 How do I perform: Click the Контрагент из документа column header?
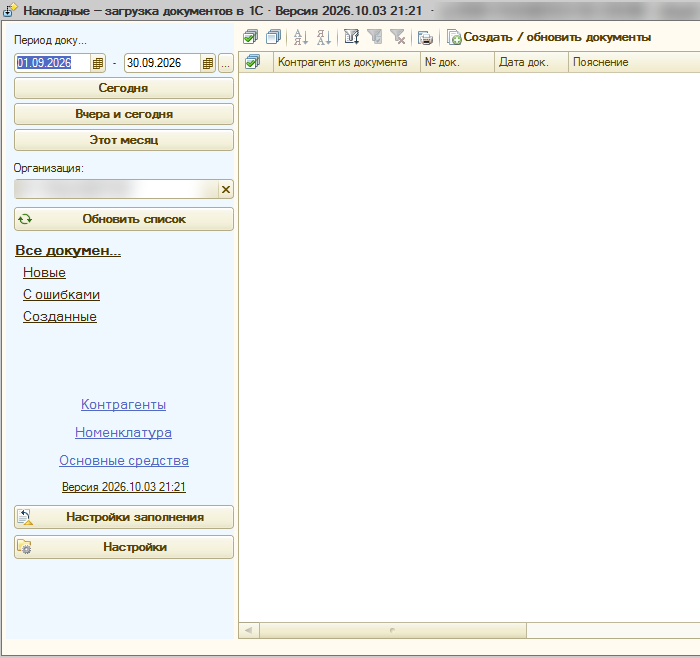[x=347, y=62]
